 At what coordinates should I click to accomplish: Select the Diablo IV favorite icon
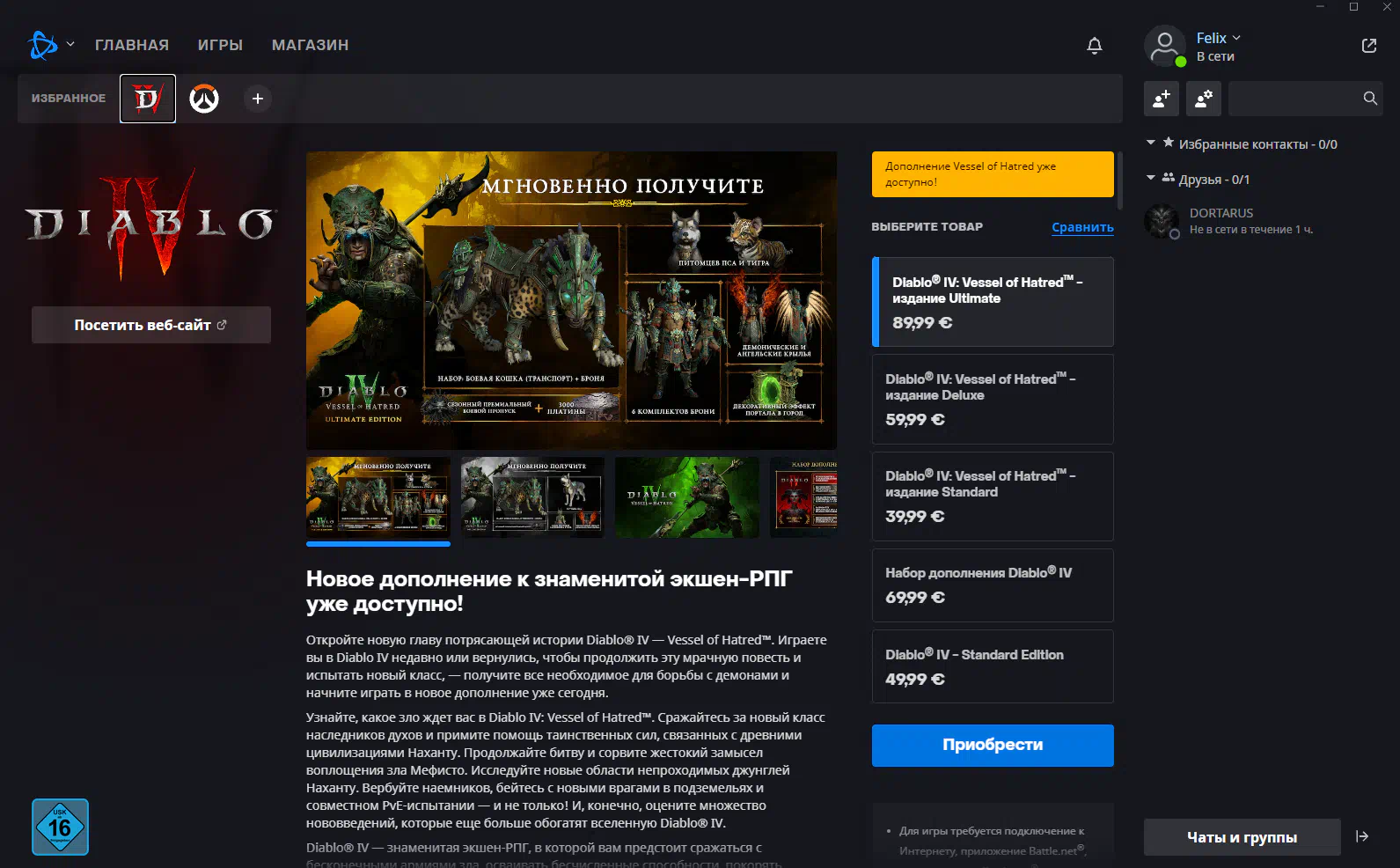pos(148,99)
